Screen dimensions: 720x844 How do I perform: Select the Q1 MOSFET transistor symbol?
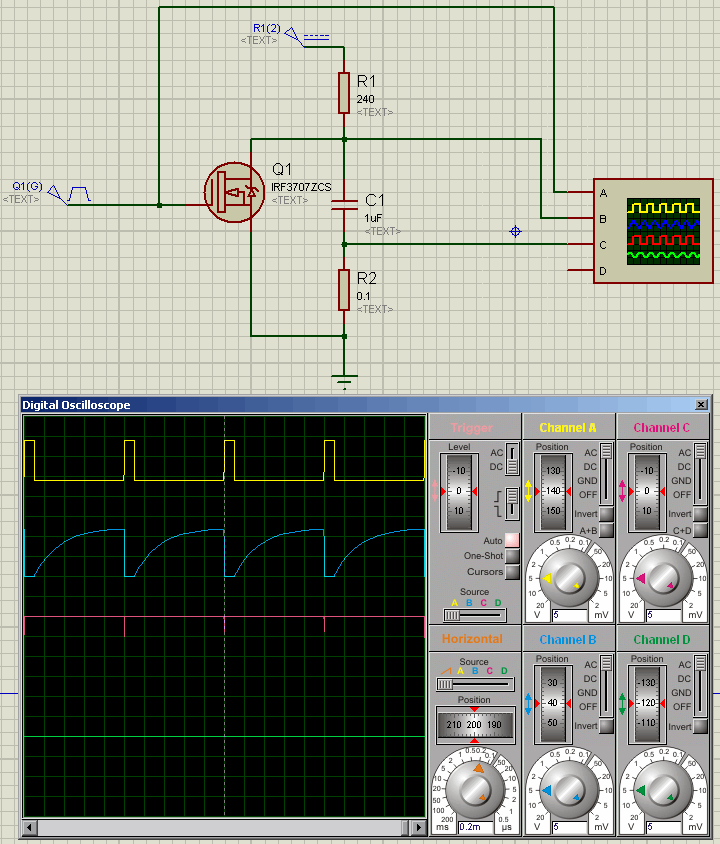tap(234, 191)
